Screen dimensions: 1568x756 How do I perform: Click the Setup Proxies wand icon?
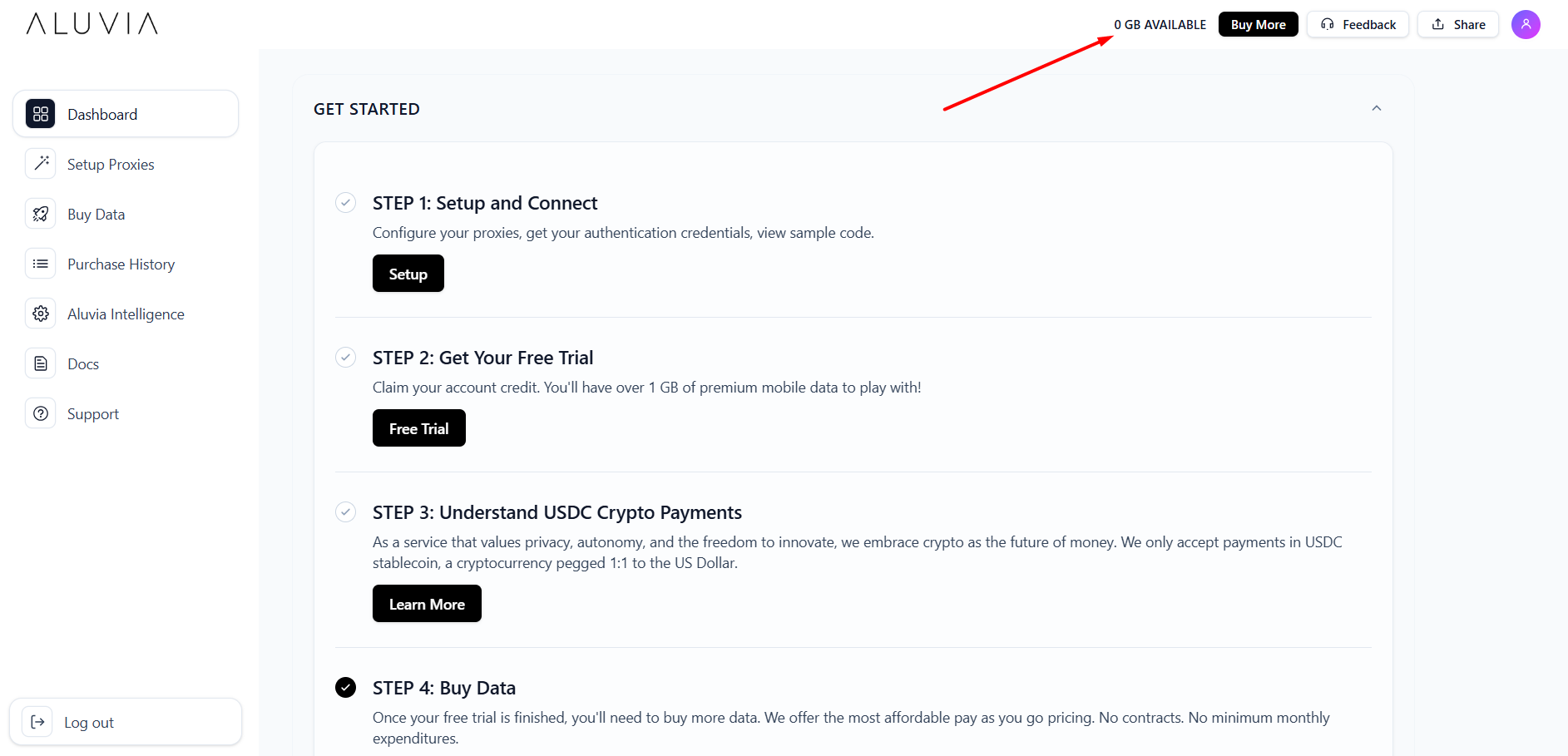click(x=40, y=163)
